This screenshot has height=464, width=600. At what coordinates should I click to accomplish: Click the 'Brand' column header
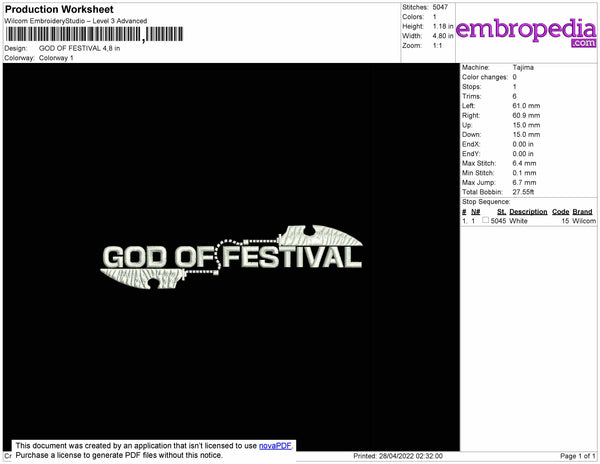pyautogui.click(x=582, y=212)
